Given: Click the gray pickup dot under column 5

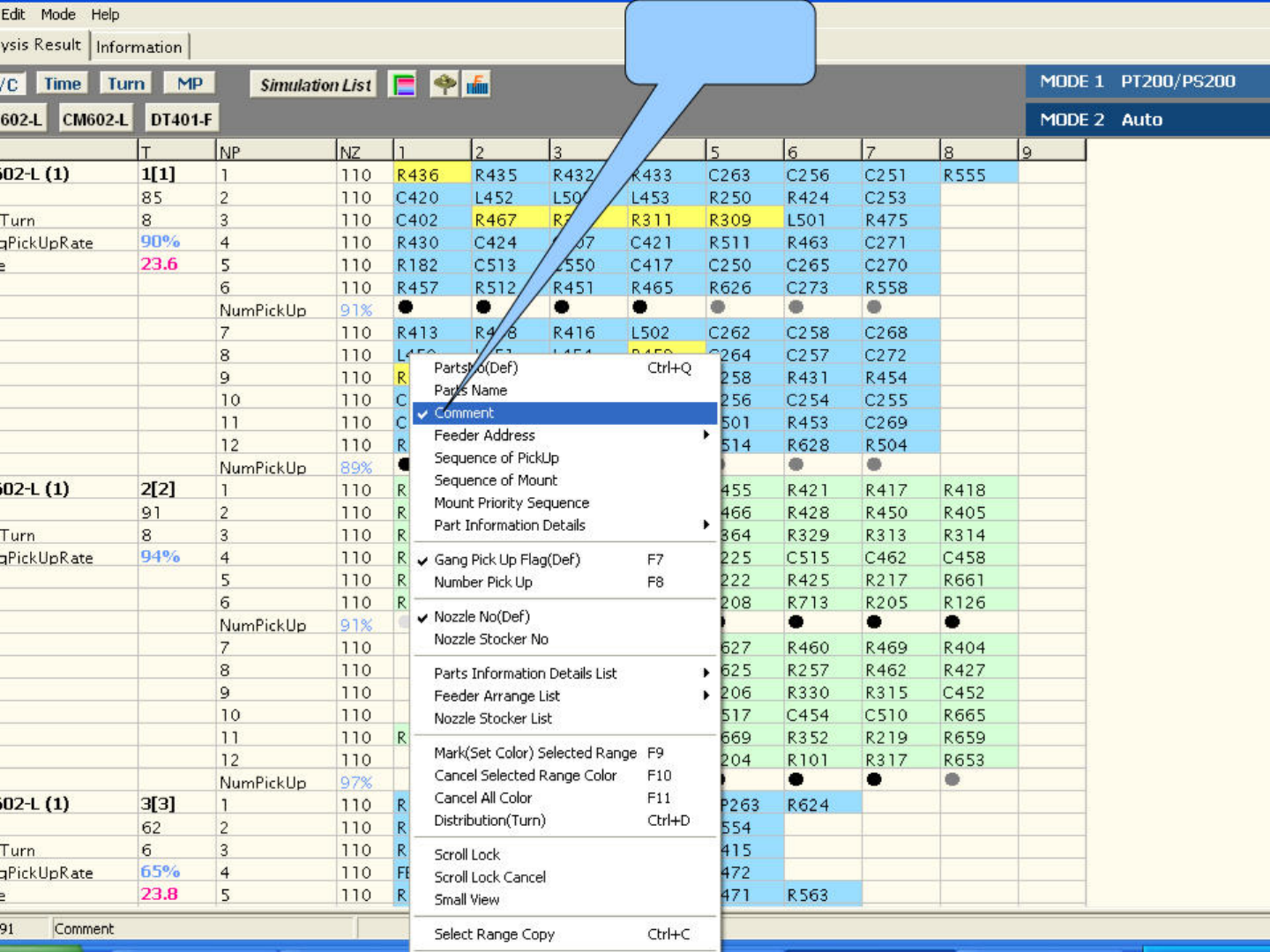Looking at the screenshot, I should pos(718,307).
